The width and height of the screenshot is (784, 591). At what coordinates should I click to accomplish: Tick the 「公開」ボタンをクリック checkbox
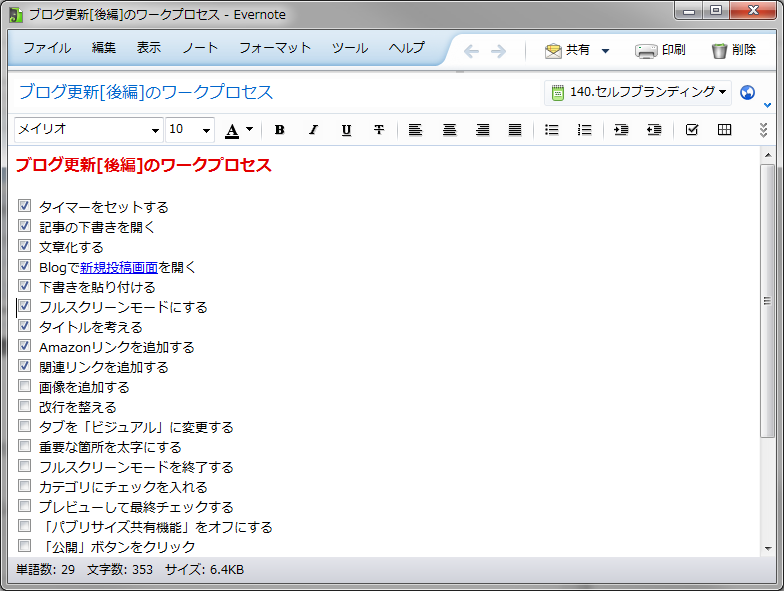[x=25, y=547]
